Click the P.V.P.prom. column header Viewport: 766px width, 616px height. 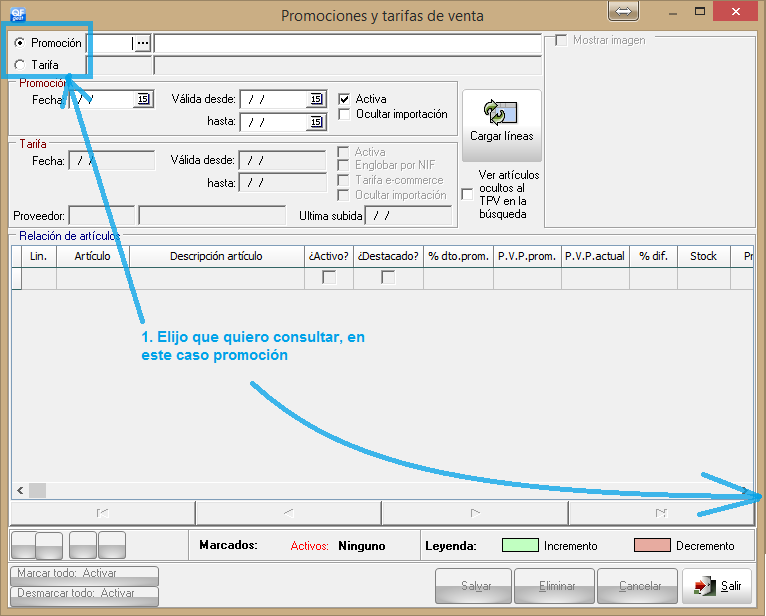[x=527, y=256]
